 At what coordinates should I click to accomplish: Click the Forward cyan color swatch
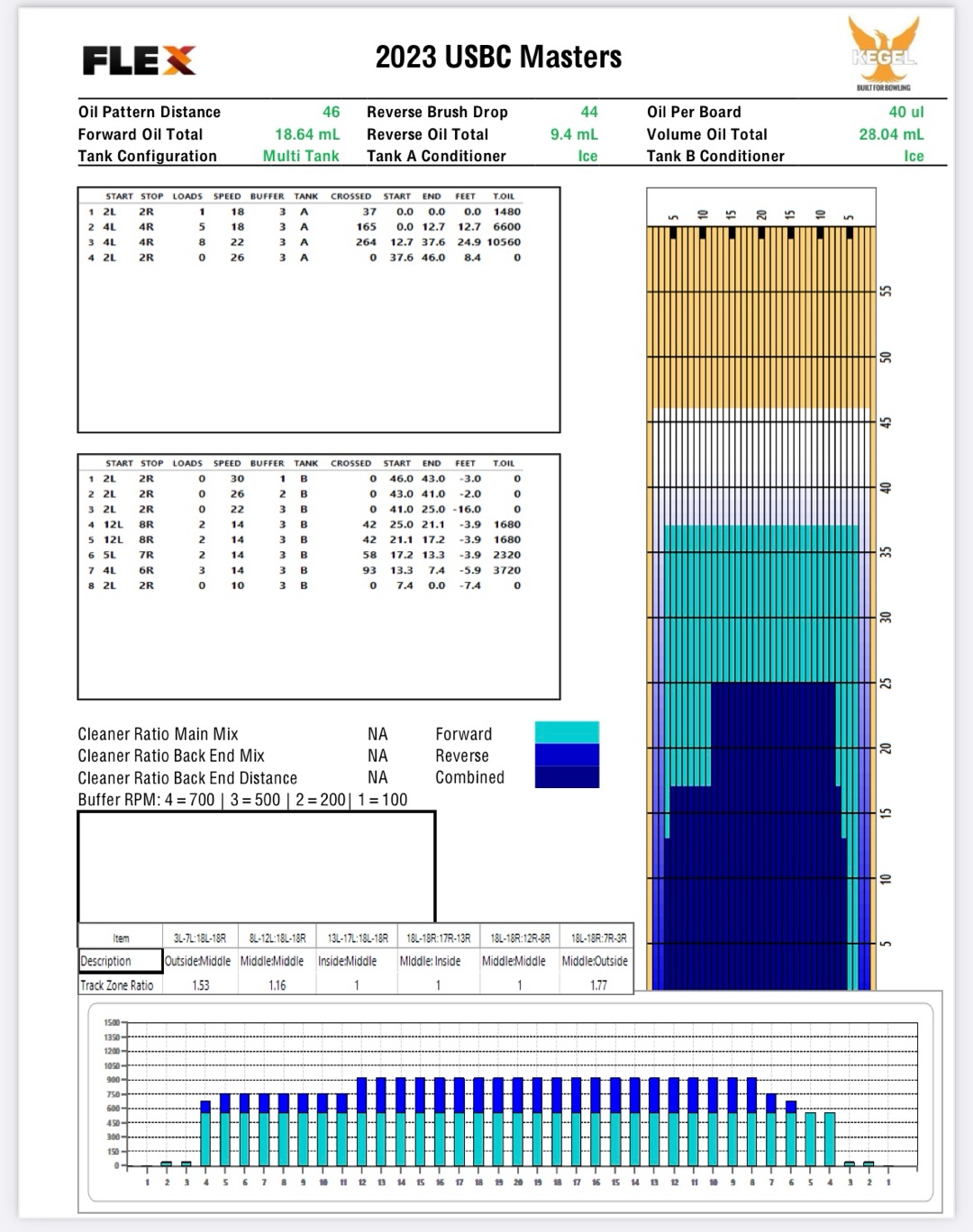pyautogui.click(x=566, y=732)
